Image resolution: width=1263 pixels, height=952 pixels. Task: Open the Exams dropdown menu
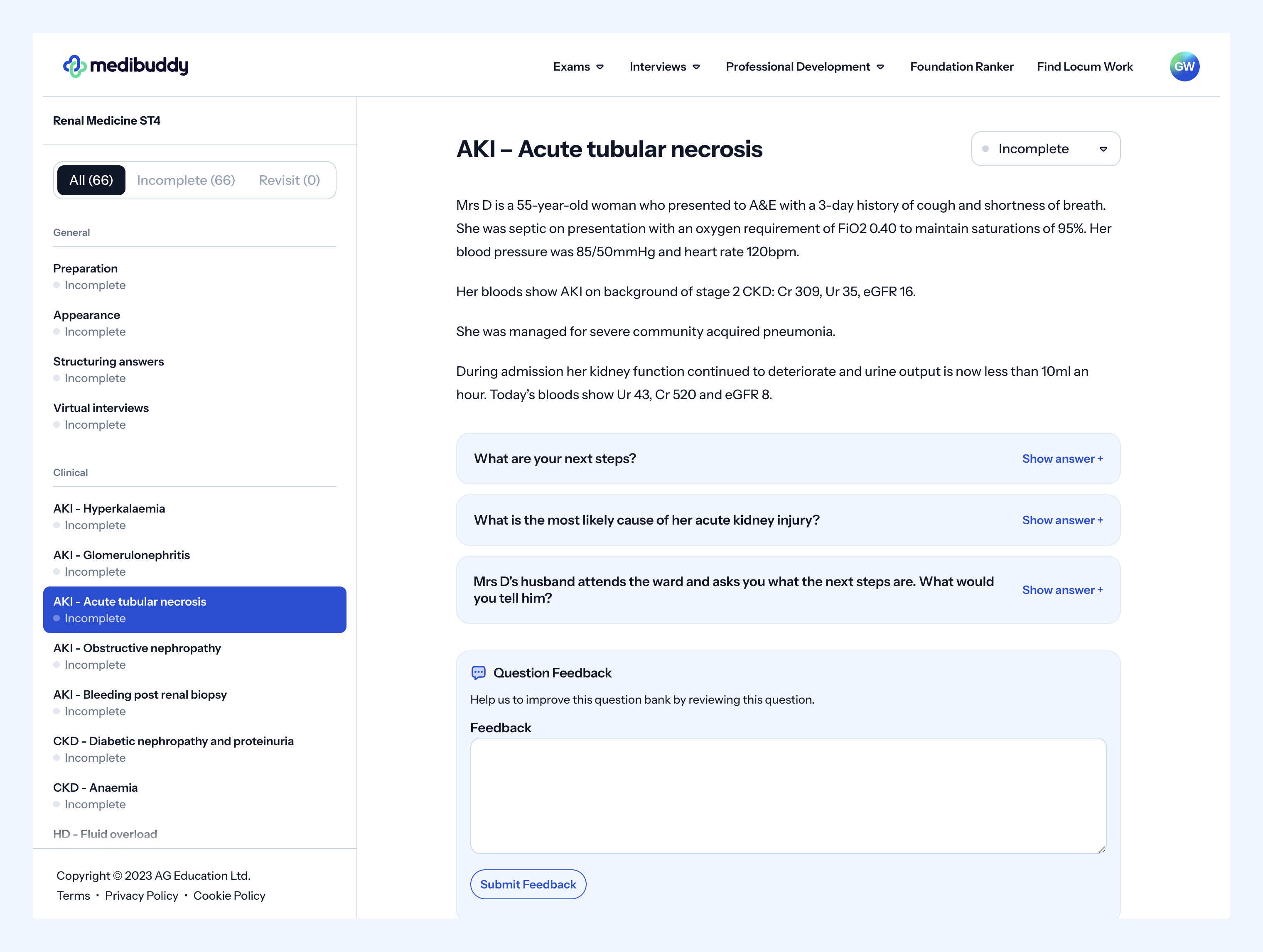click(578, 67)
